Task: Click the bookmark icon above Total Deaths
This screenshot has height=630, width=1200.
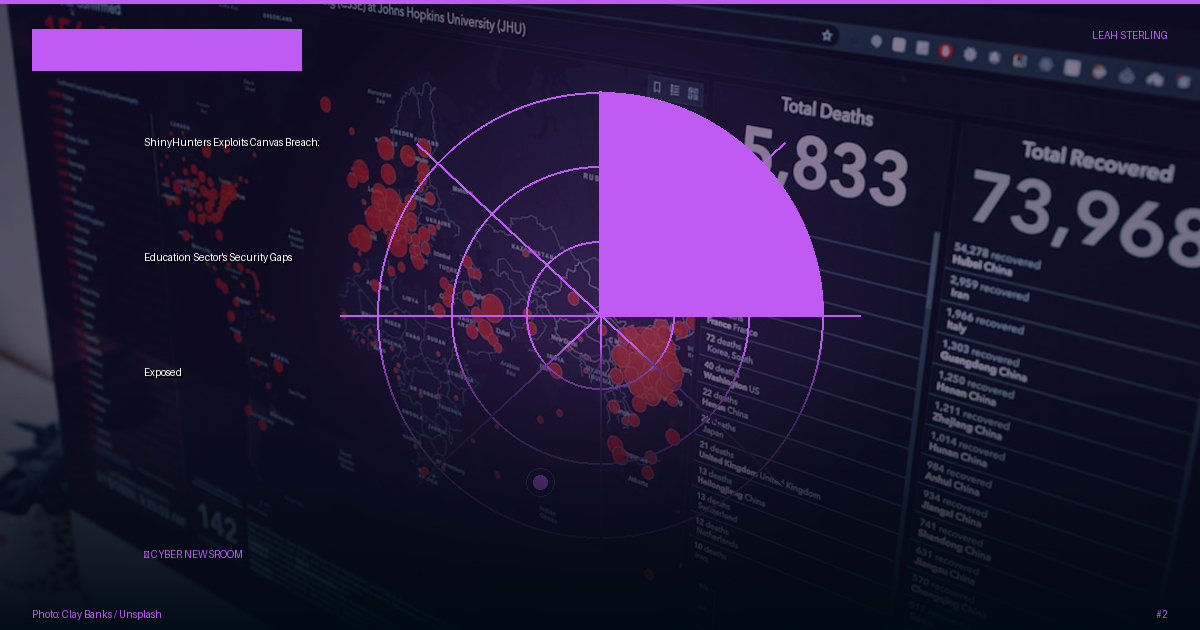Action: (657, 87)
